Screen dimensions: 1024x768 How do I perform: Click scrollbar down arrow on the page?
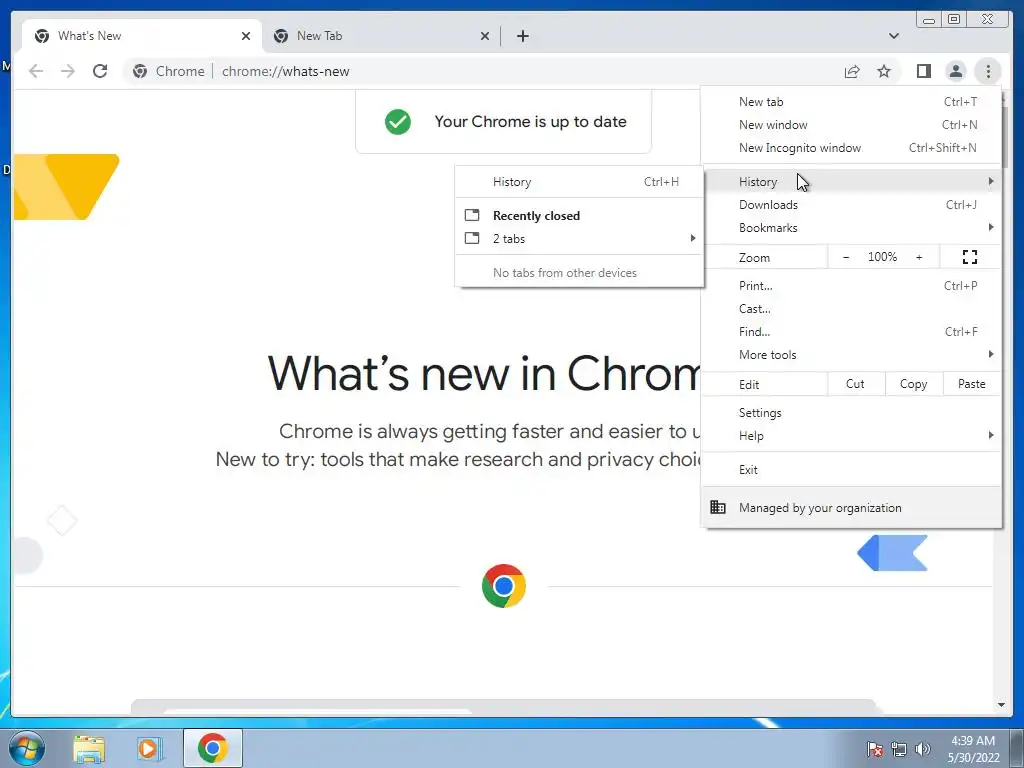(x=1001, y=705)
